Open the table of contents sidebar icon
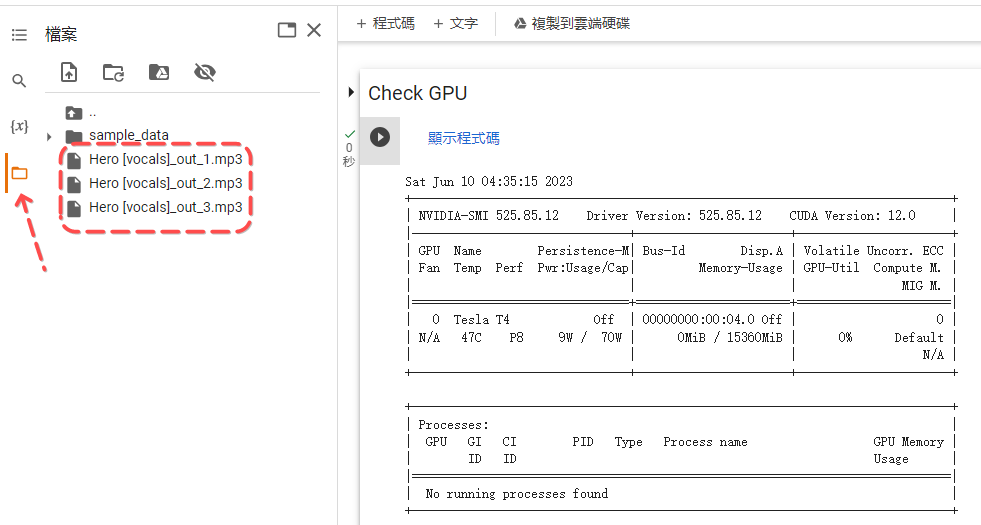The height and width of the screenshot is (525, 981). pos(19,35)
